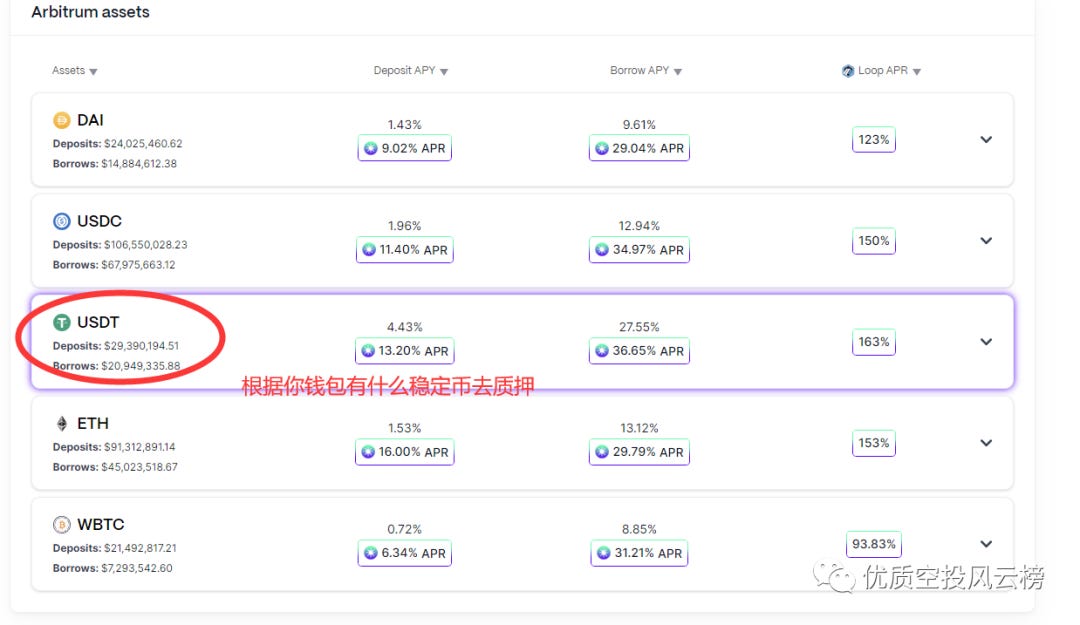
Task: Click the Loop APR header icon
Action: pos(848,71)
